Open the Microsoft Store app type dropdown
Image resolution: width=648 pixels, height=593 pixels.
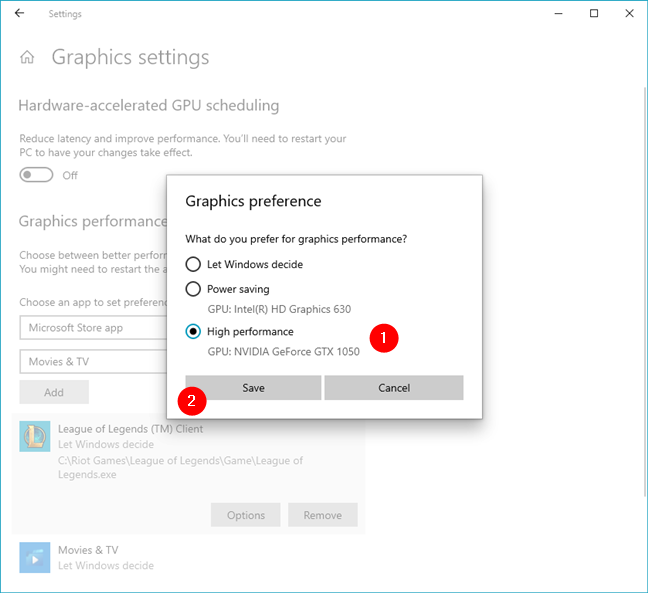pos(93,328)
